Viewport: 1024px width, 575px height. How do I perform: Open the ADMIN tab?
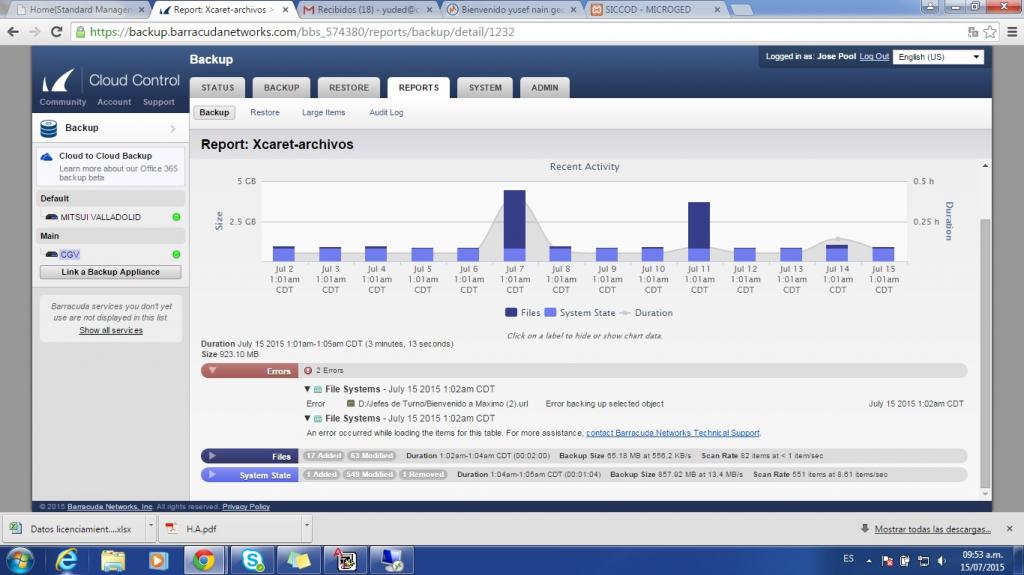[545, 88]
